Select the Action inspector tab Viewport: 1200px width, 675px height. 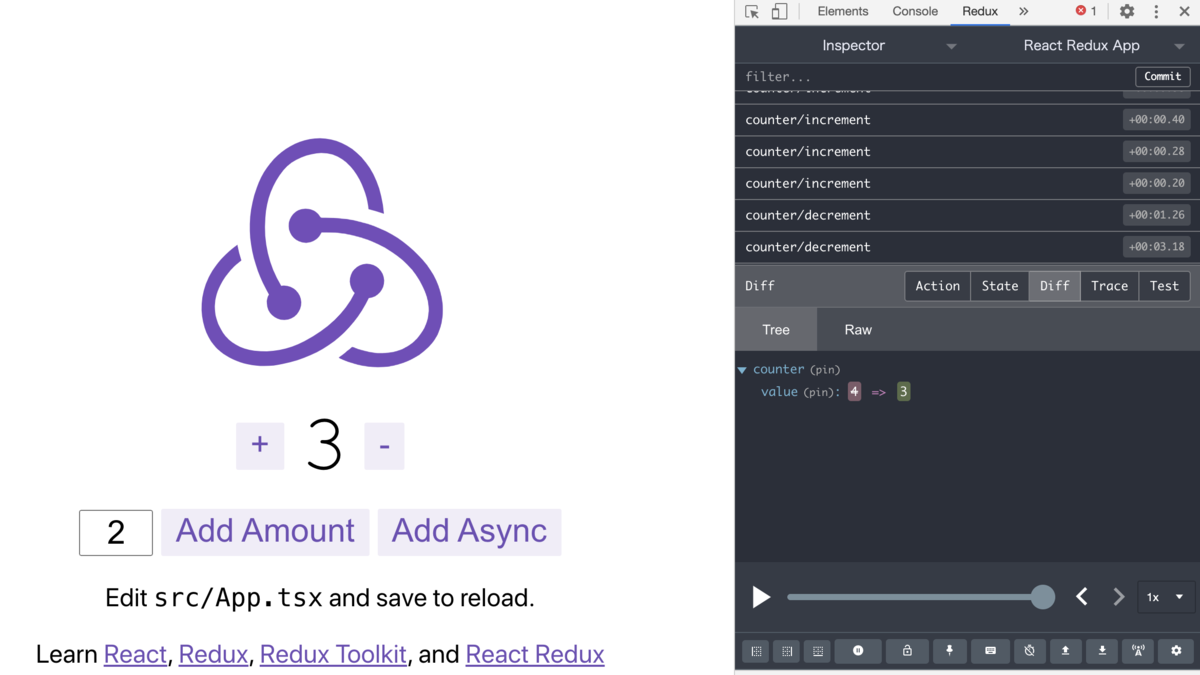[937, 286]
